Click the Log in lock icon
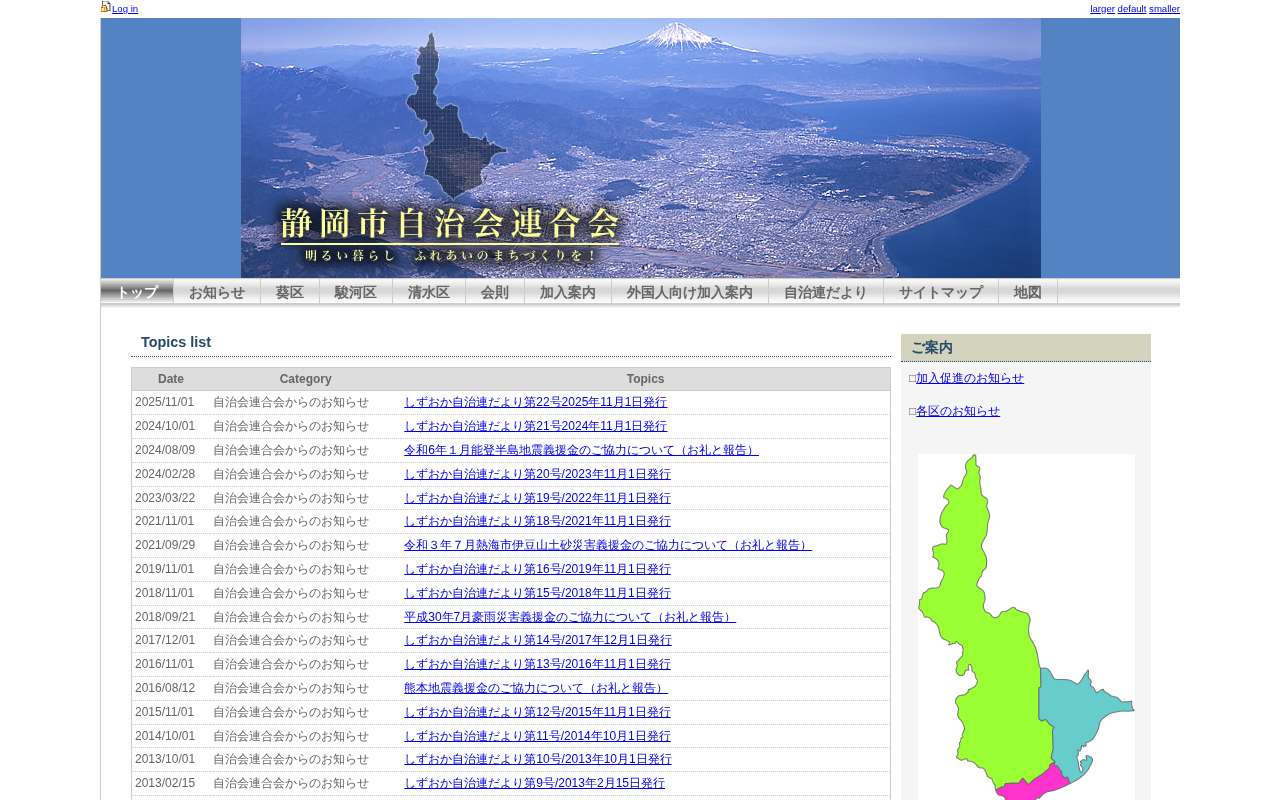This screenshot has width=1280, height=800. click(x=106, y=7)
